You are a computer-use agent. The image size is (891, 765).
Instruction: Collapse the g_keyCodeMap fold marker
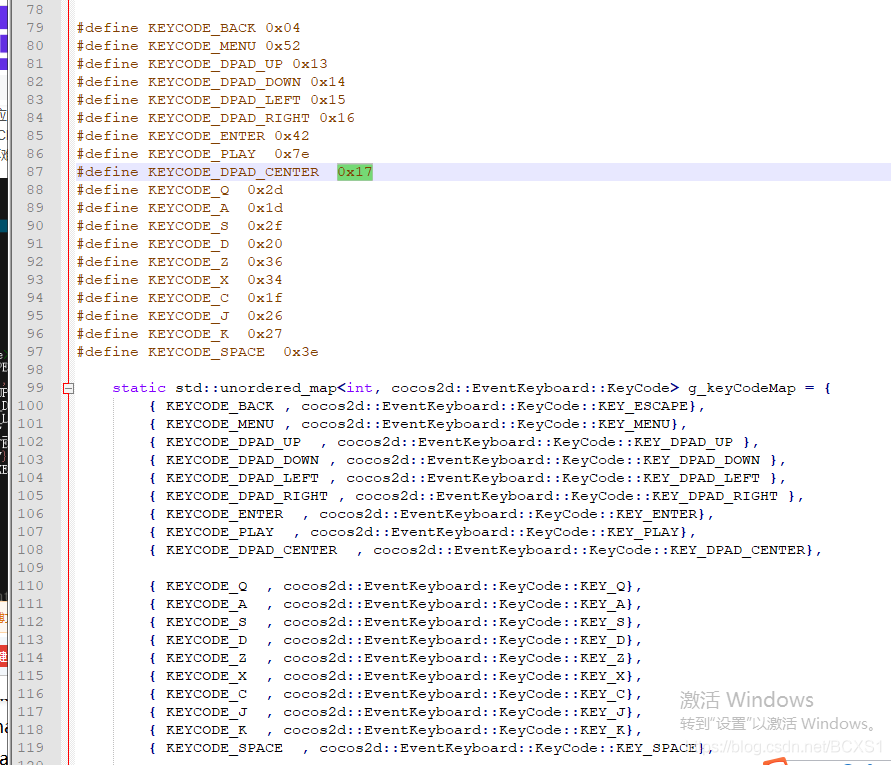(68, 389)
